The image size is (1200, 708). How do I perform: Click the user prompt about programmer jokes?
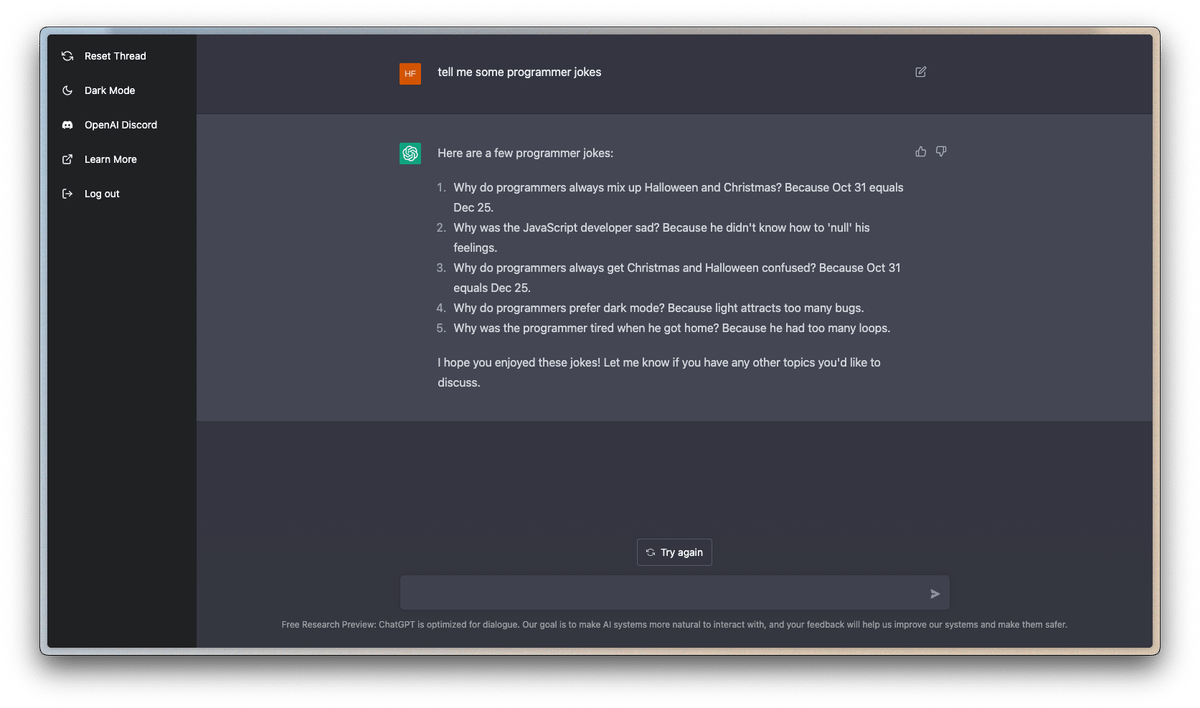[519, 72]
